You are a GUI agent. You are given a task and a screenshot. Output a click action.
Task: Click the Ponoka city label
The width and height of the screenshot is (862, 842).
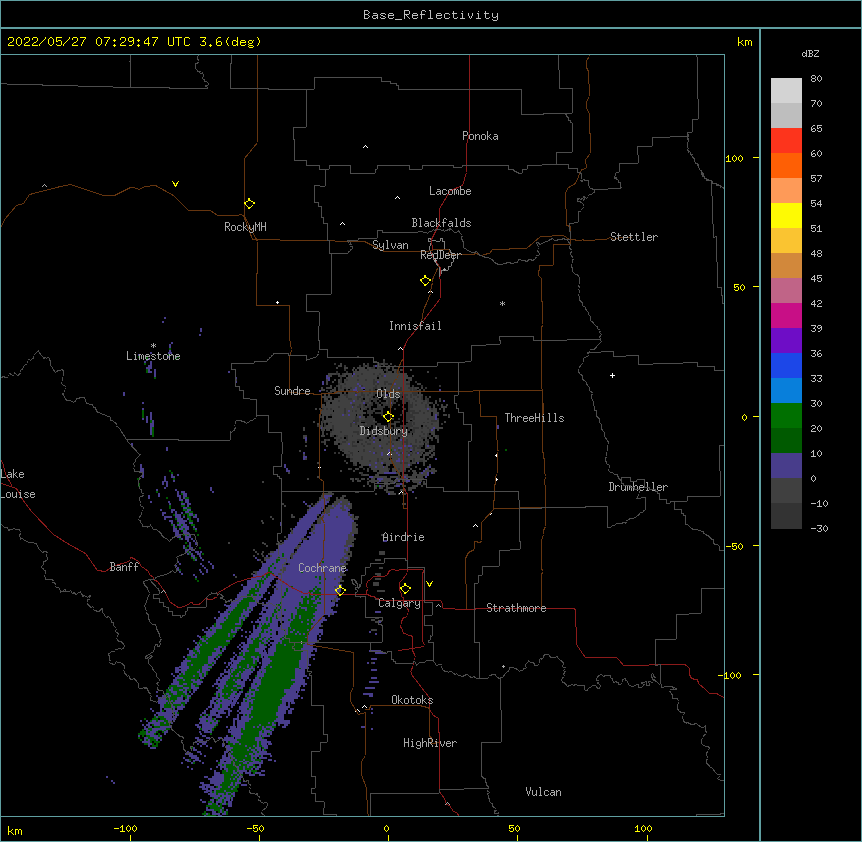coord(480,136)
